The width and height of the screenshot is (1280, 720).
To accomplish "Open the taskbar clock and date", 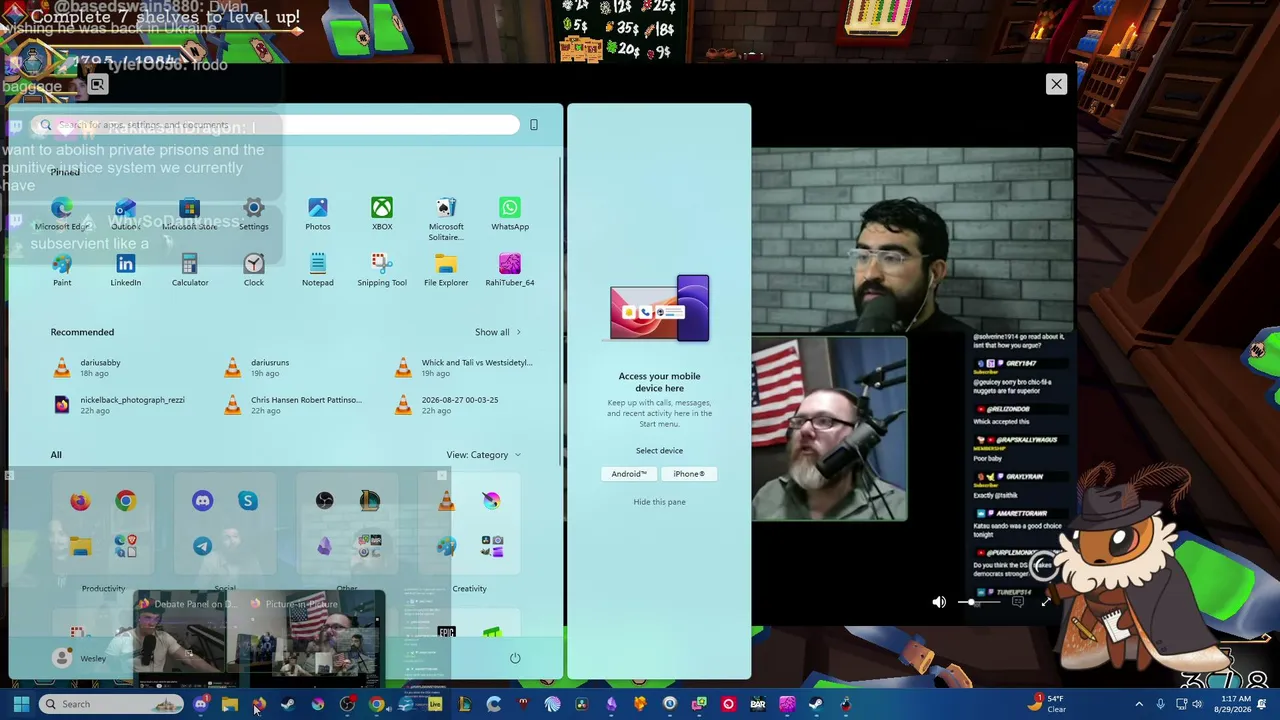I will [x=1238, y=704].
